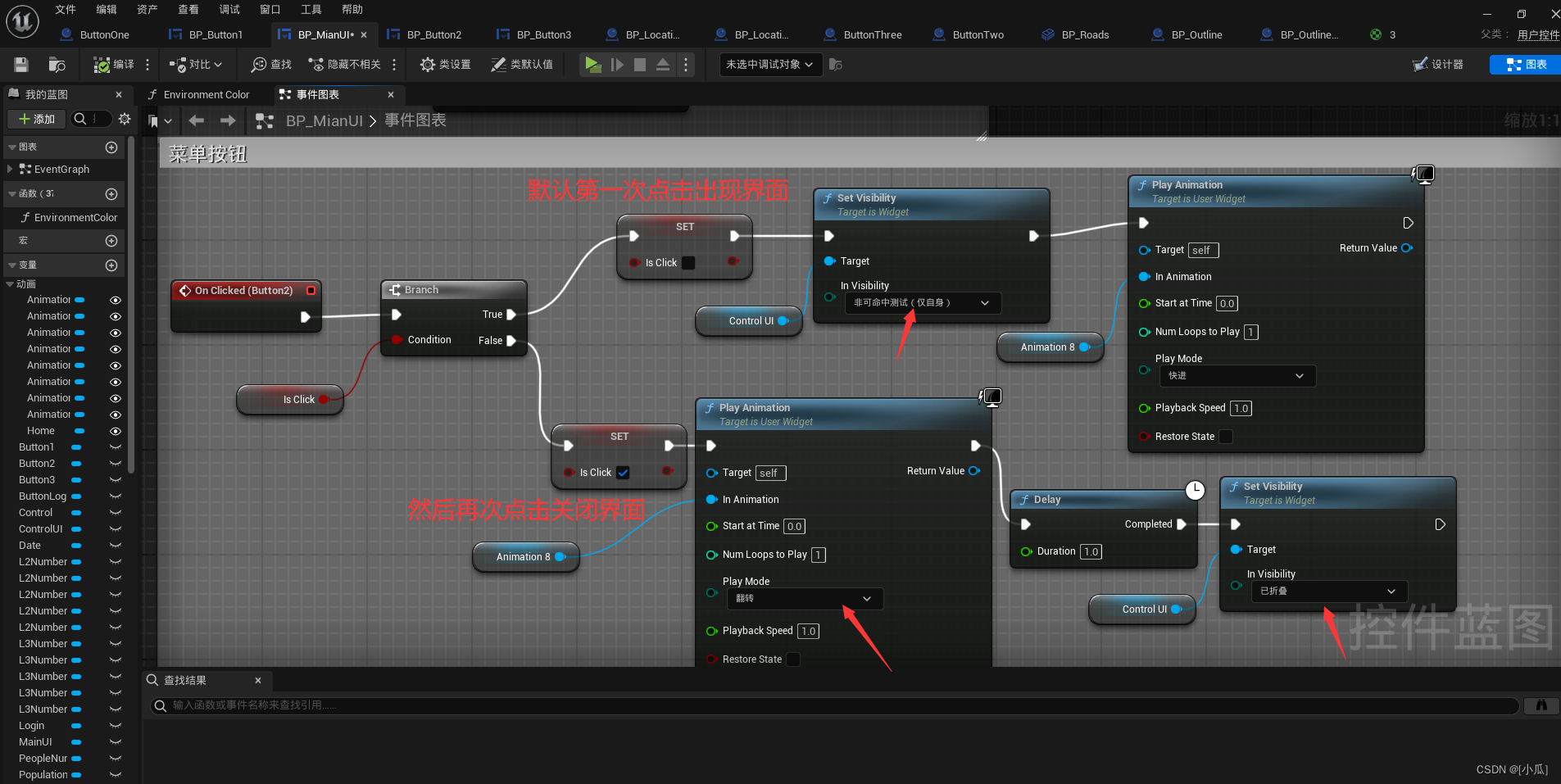1561x784 pixels.
Task: Open the 对比 diff dropdown
Action: tap(196, 64)
